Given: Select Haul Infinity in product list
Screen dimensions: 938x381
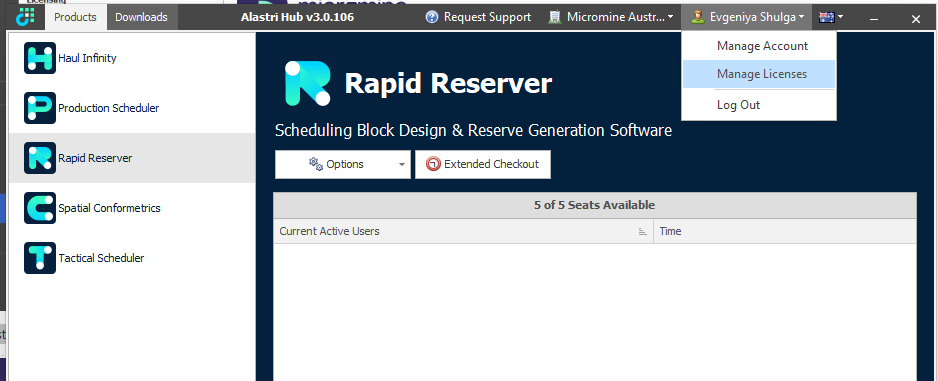Looking at the screenshot, I should point(132,58).
